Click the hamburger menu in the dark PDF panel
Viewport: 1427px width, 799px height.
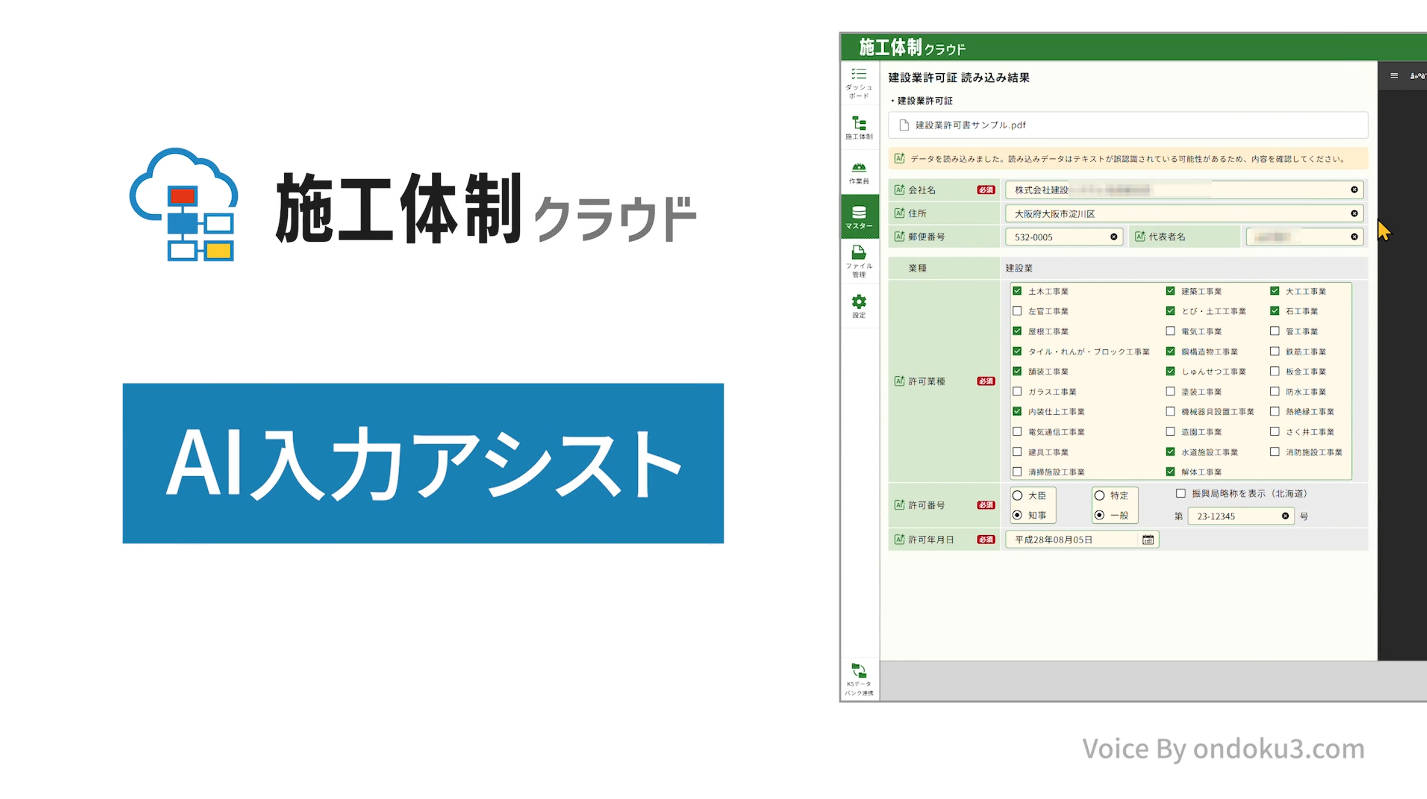(1394, 75)
